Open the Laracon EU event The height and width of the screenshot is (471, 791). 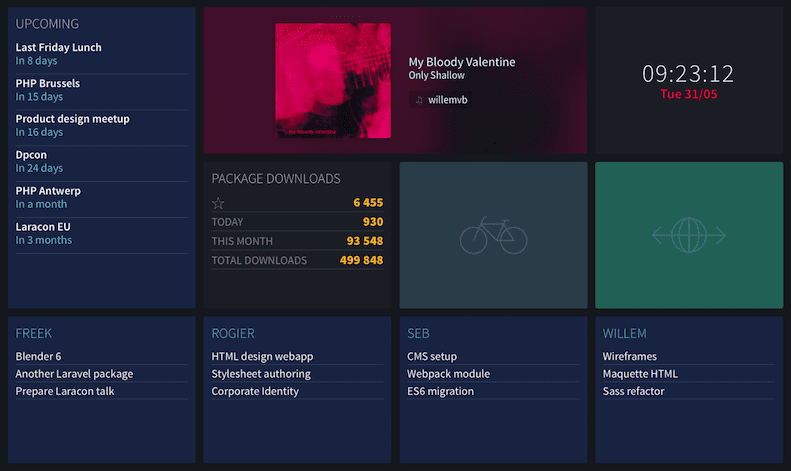[x=43, y=227]
